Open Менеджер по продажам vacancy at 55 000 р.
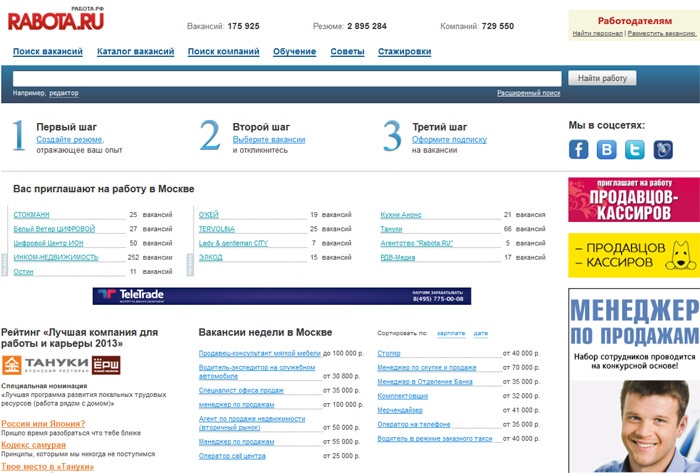Screen dimensions: 700x473 coord(236,442)
